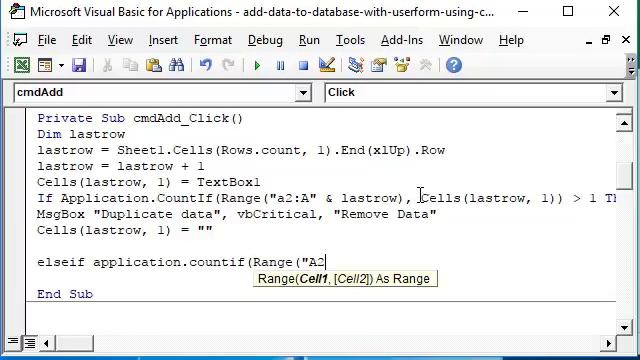Switch to Microsoft Excel view icon
This screenshot has width=640, height=360.
click(22, 65)
